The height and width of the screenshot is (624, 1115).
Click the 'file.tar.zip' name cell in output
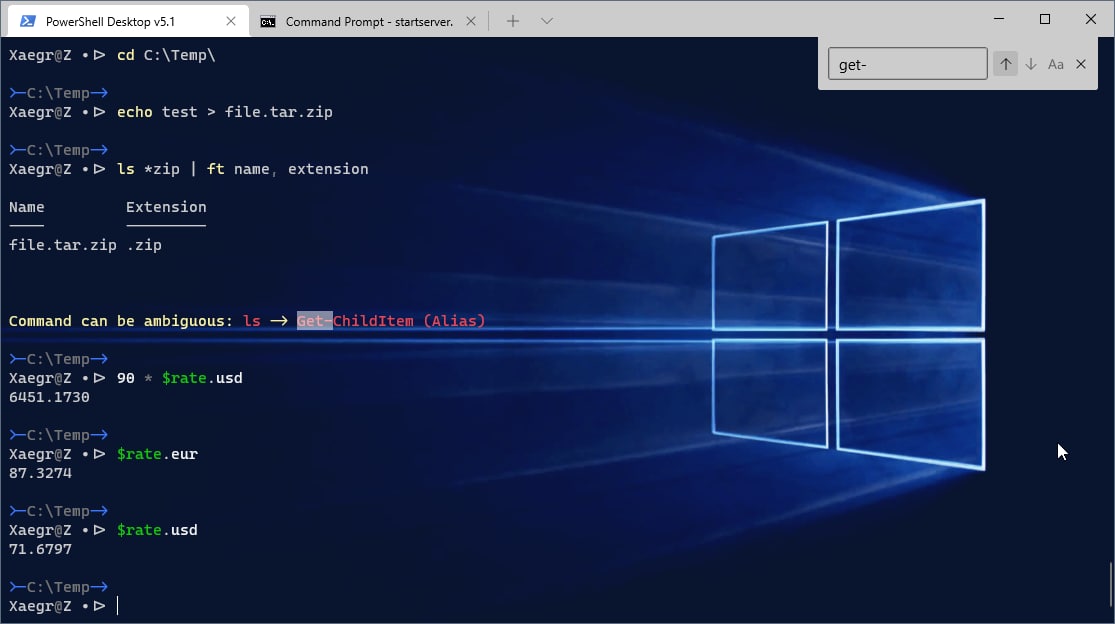pos(63,244)
